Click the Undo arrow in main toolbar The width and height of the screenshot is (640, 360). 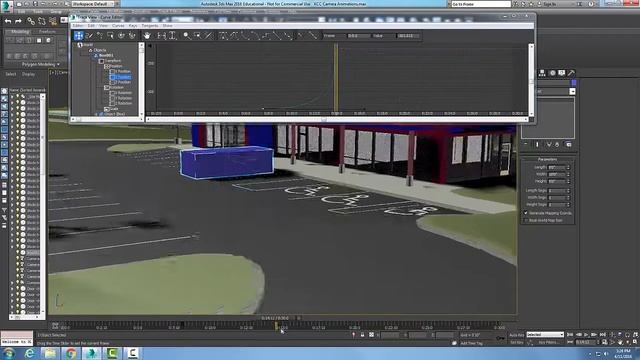(8, 21)
